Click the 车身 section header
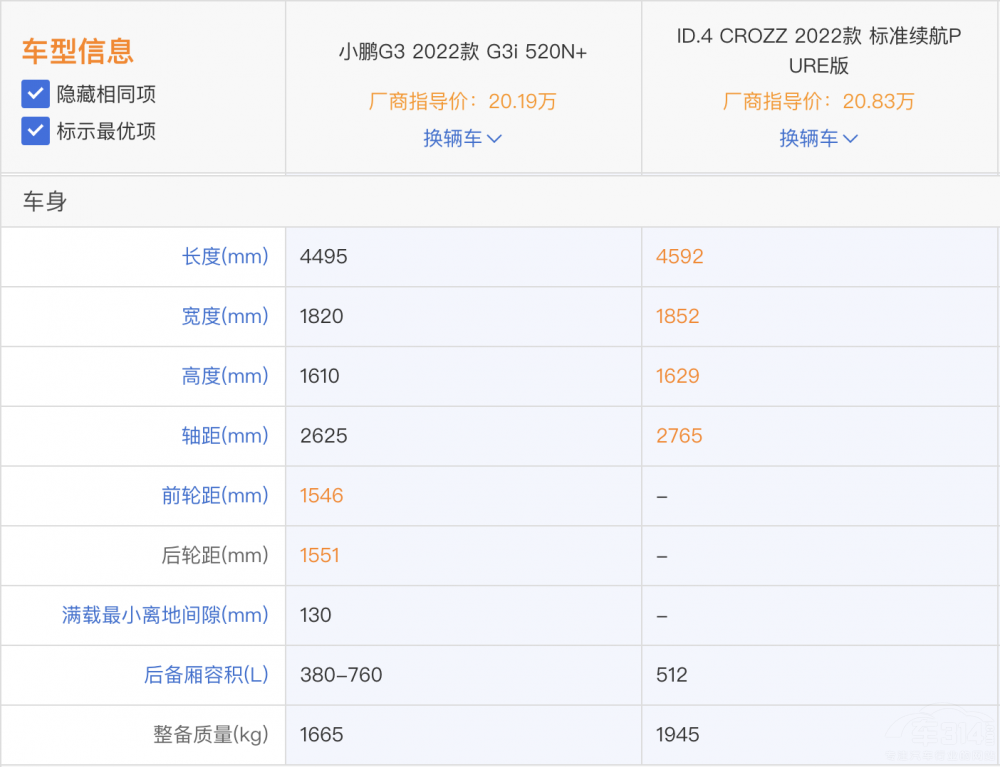The height and width of the screenshot is (767, 1000). point(45,201)
